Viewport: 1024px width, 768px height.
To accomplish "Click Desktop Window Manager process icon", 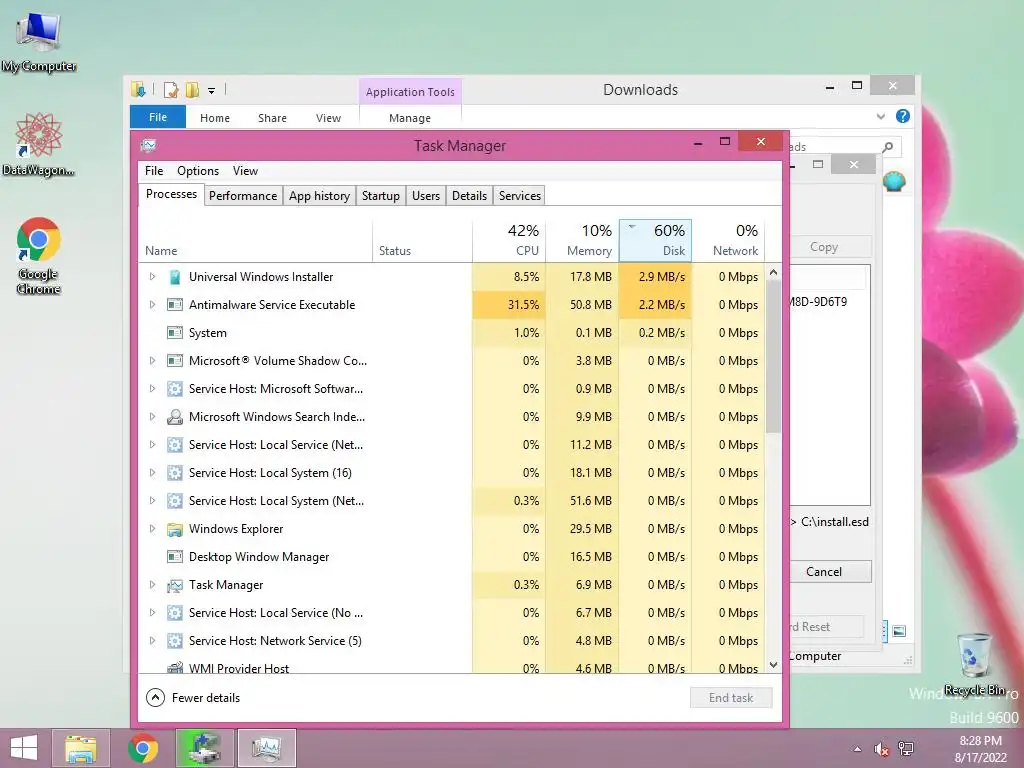I will (x=174, y=557).
